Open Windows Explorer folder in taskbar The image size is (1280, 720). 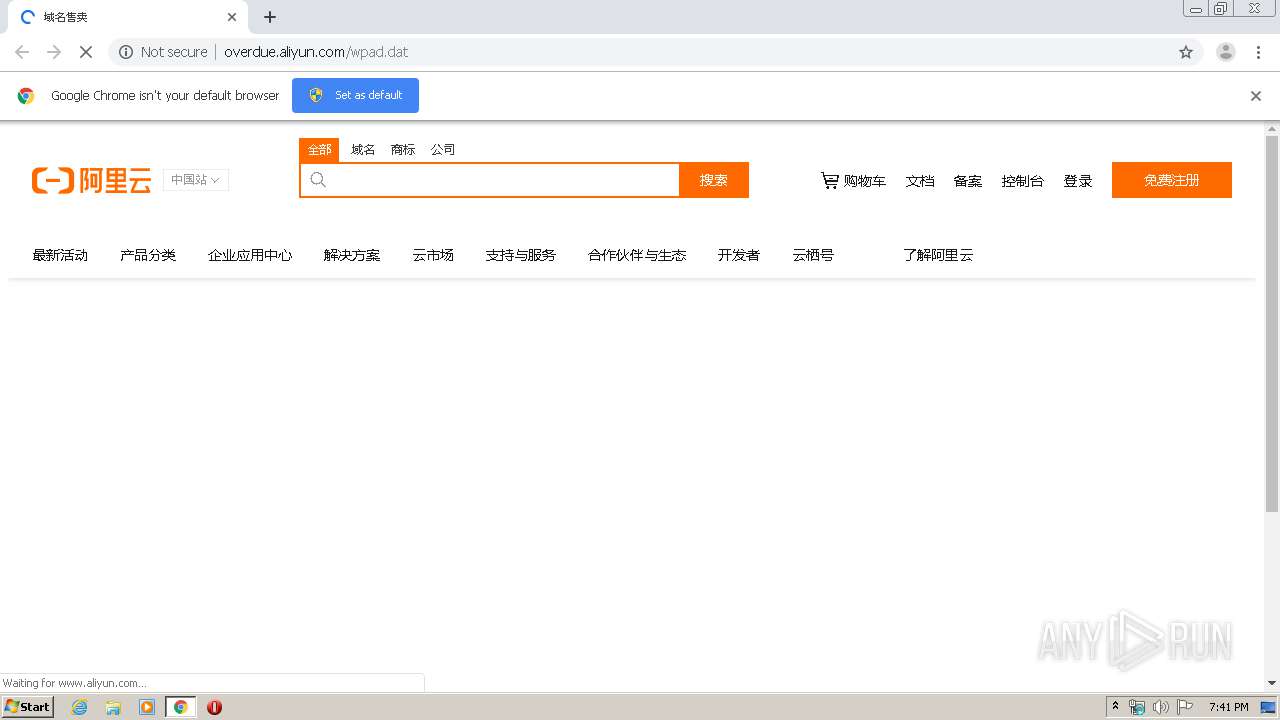coord(113,707)
